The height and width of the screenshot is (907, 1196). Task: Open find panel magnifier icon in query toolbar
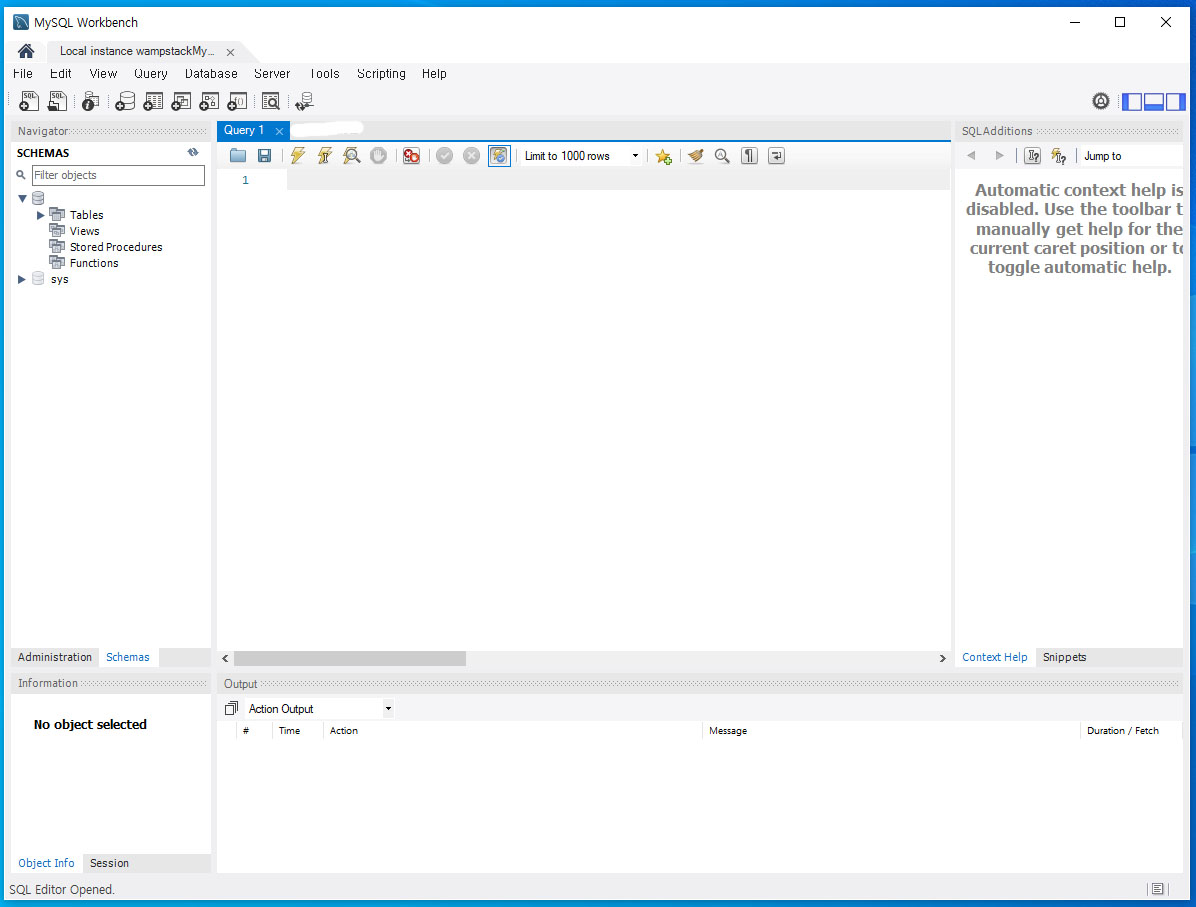coord(722,156)
